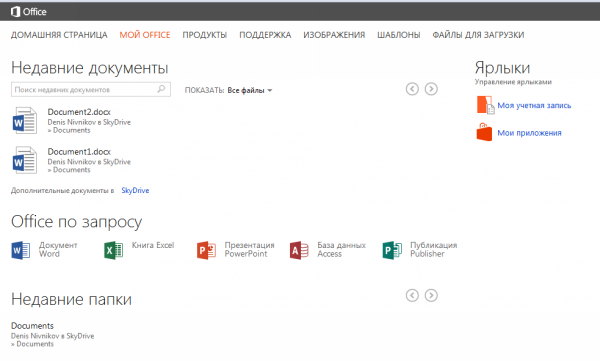Create a new Access database
The width and height of the screenshot is (600, 361).
pyautogui.click(x=328, y=250)
